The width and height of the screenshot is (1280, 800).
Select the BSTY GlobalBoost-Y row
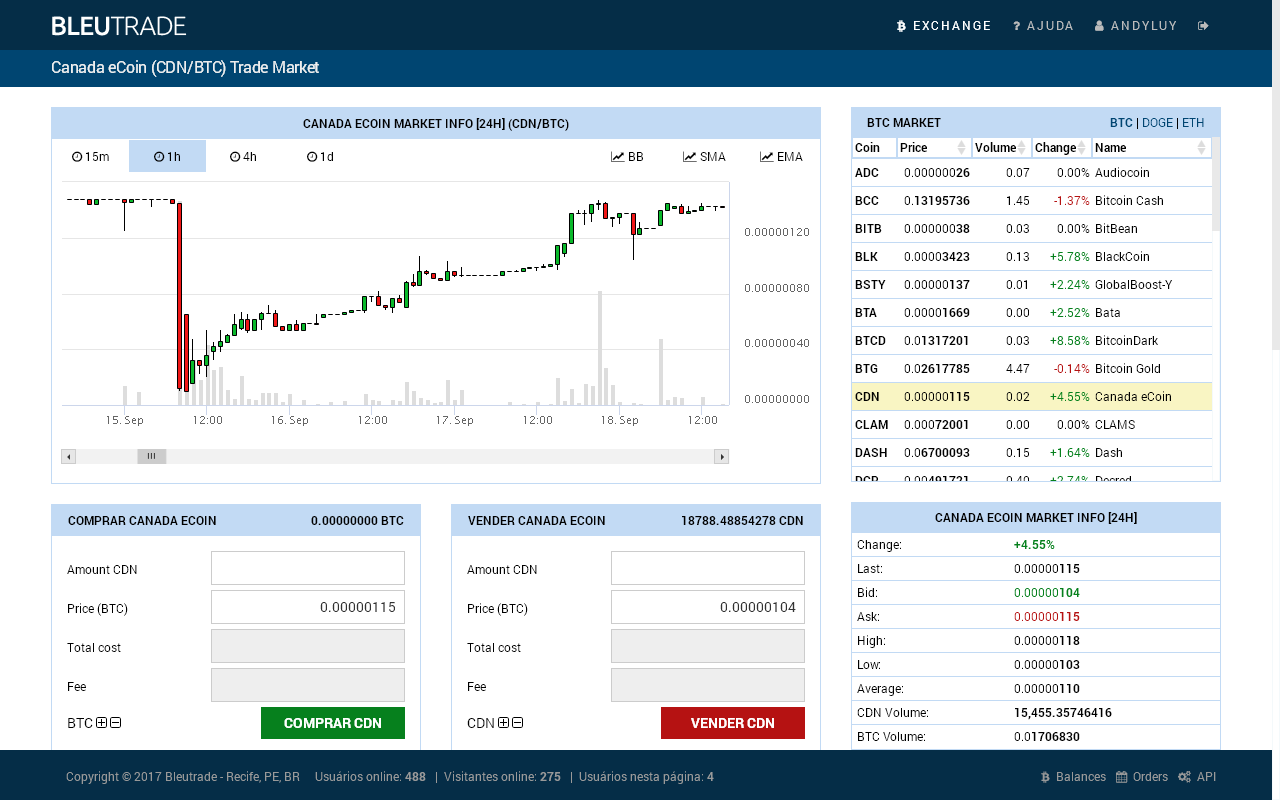(1032, 285)
